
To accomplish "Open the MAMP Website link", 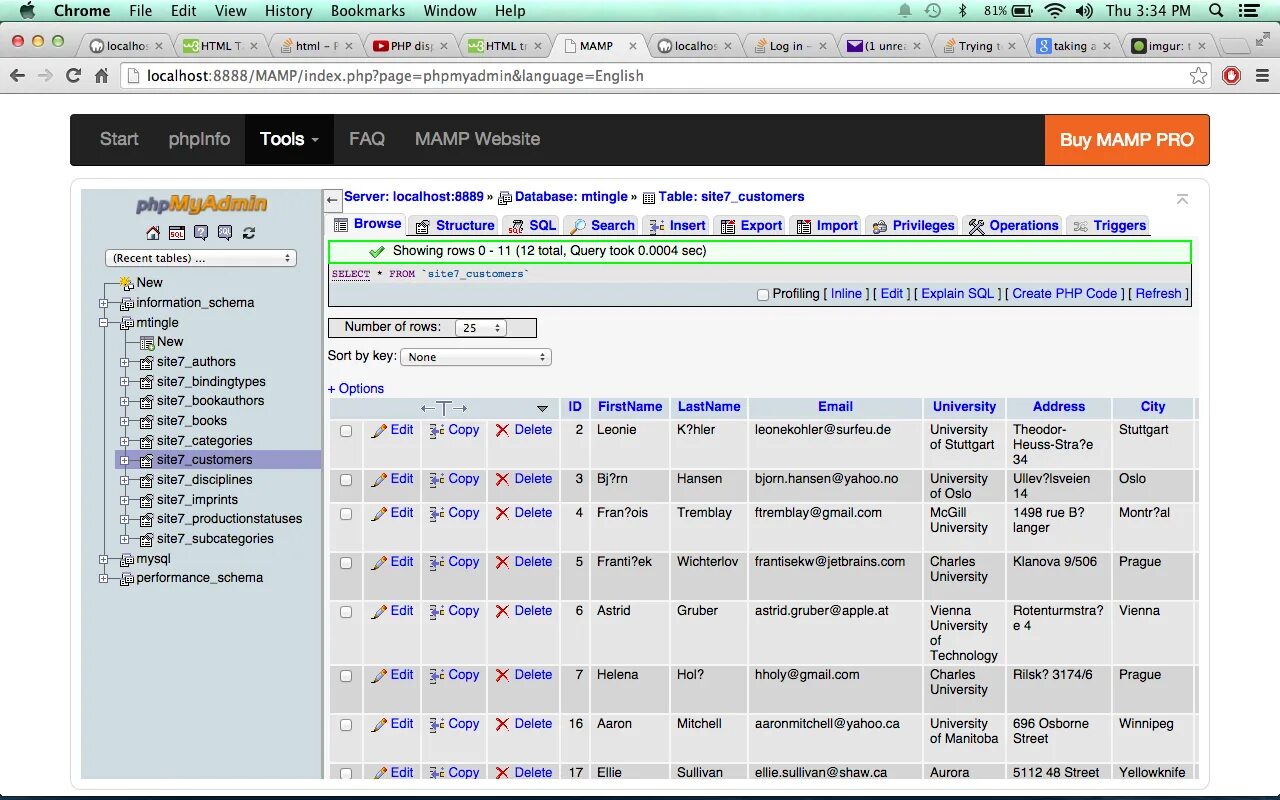I will pyautogui.click(x=477, y=139).
